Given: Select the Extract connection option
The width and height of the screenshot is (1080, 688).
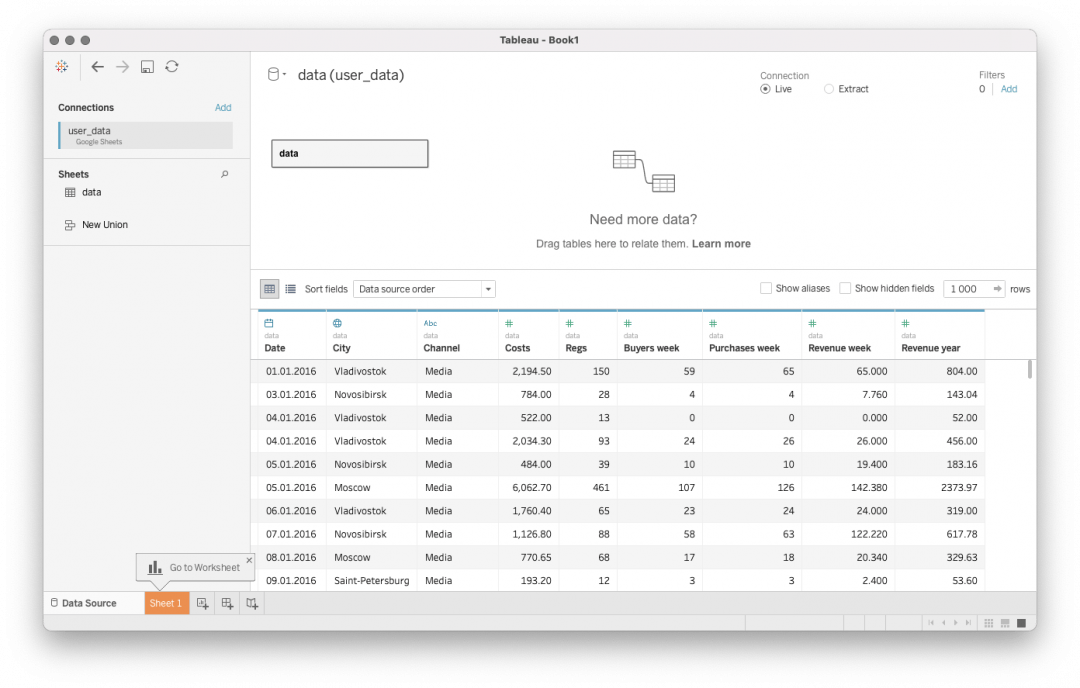Looking at the screenshot, I should coord(829,89).
